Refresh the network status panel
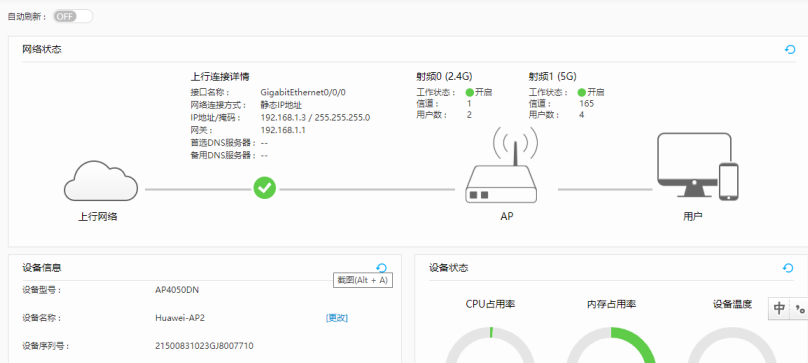The height and width of the screenshot is (363, 808). [790, 50]
